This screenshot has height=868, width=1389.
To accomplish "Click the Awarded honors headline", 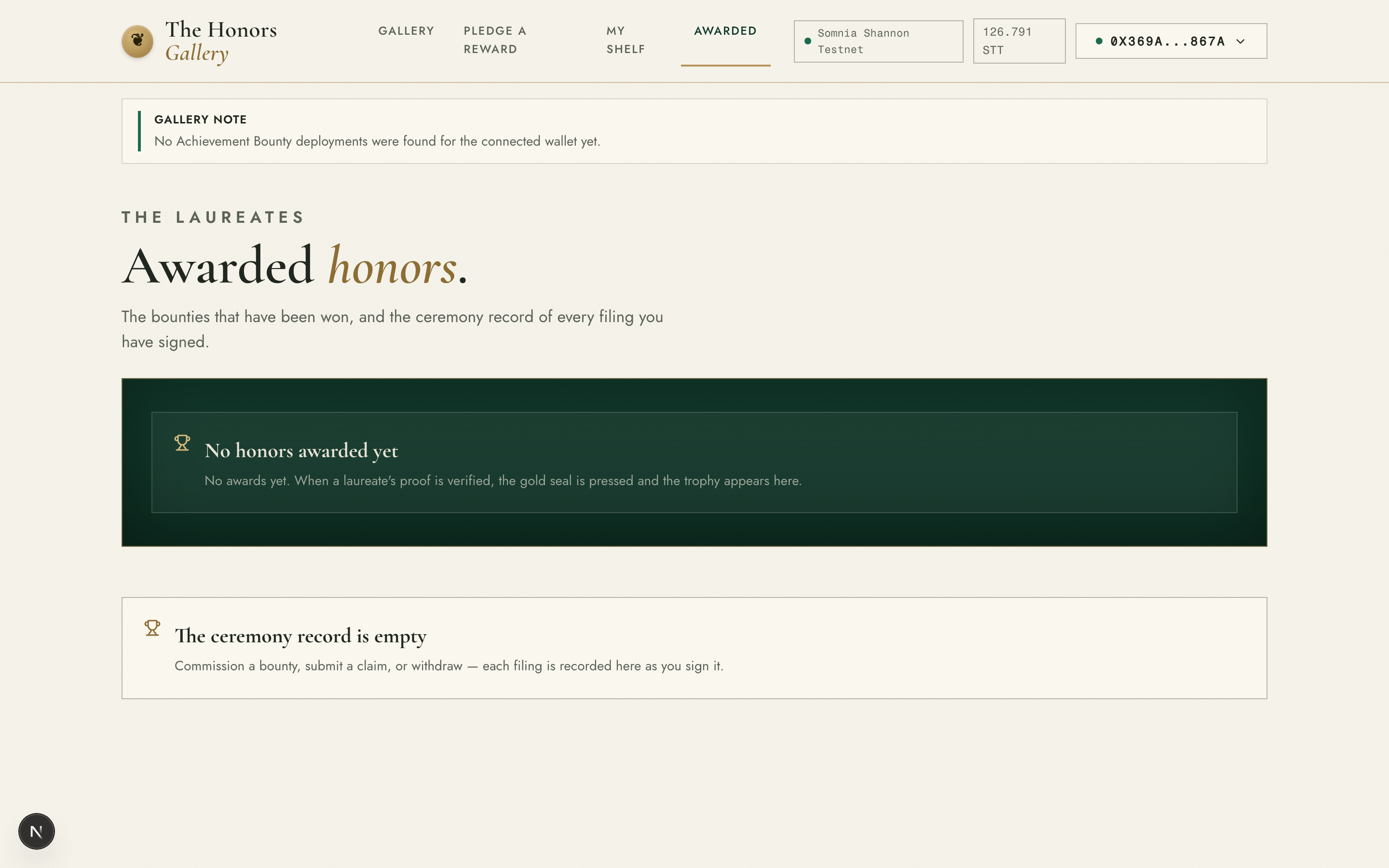I will click(295, 266).
